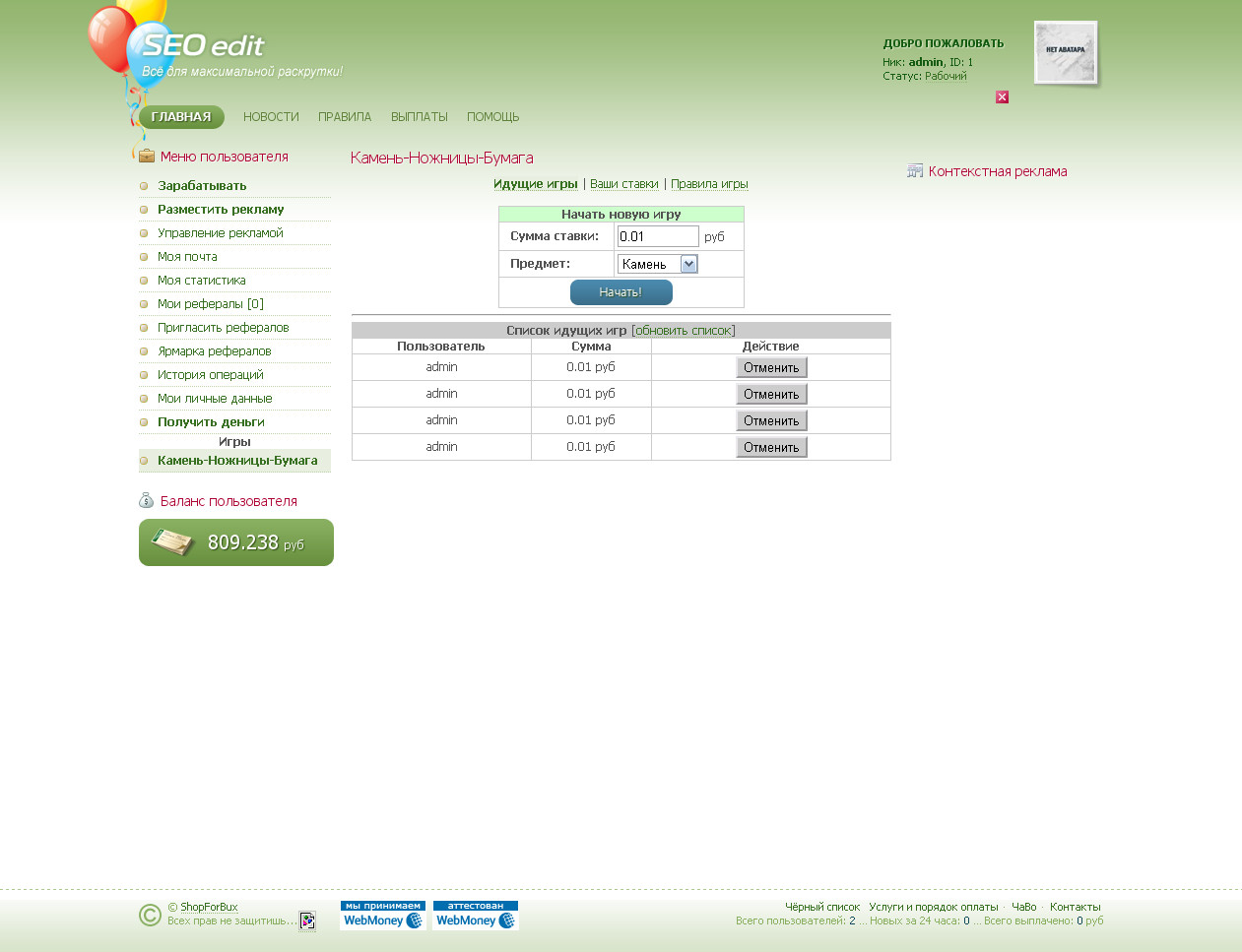The height and width of the screenshot is (952, 1242).
Task: Open the Предмет dropdown showing Камень
Action: click(x=657, y=264)
